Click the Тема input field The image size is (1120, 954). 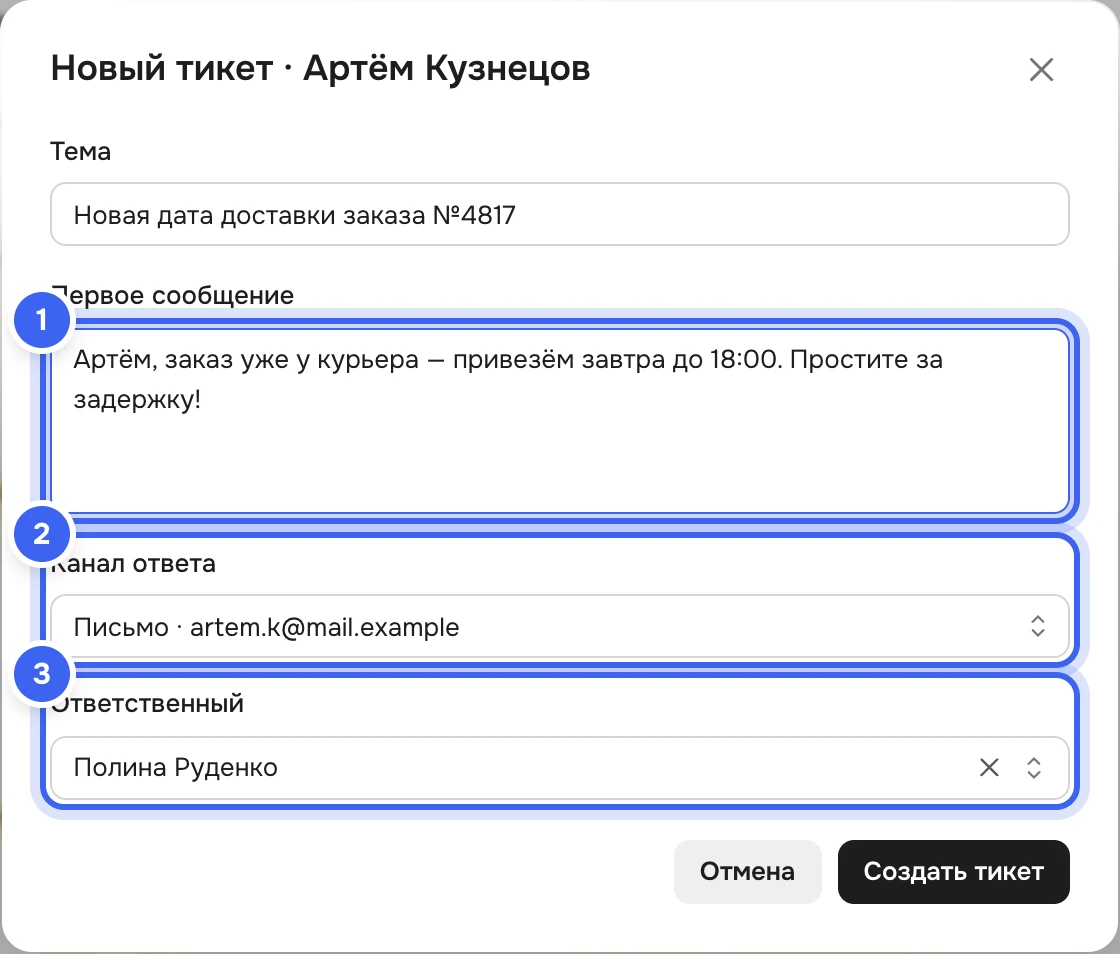(559, 214)
